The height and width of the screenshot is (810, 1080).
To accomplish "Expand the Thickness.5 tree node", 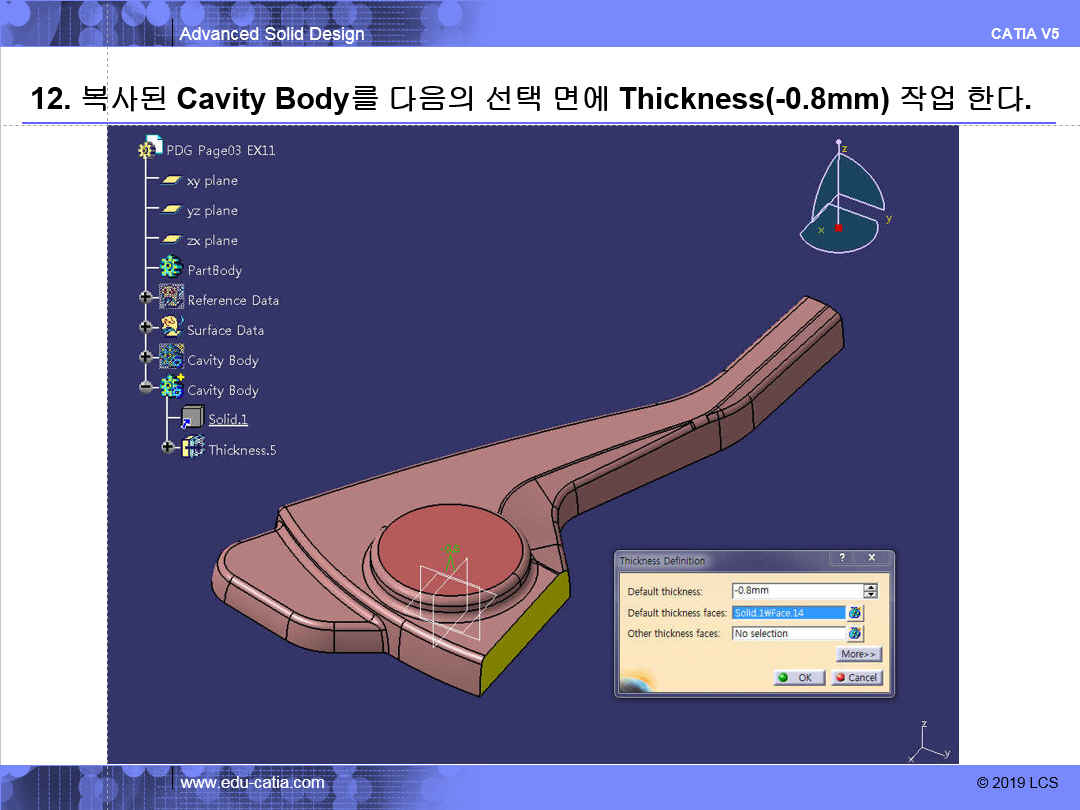I will coord(167,447).
